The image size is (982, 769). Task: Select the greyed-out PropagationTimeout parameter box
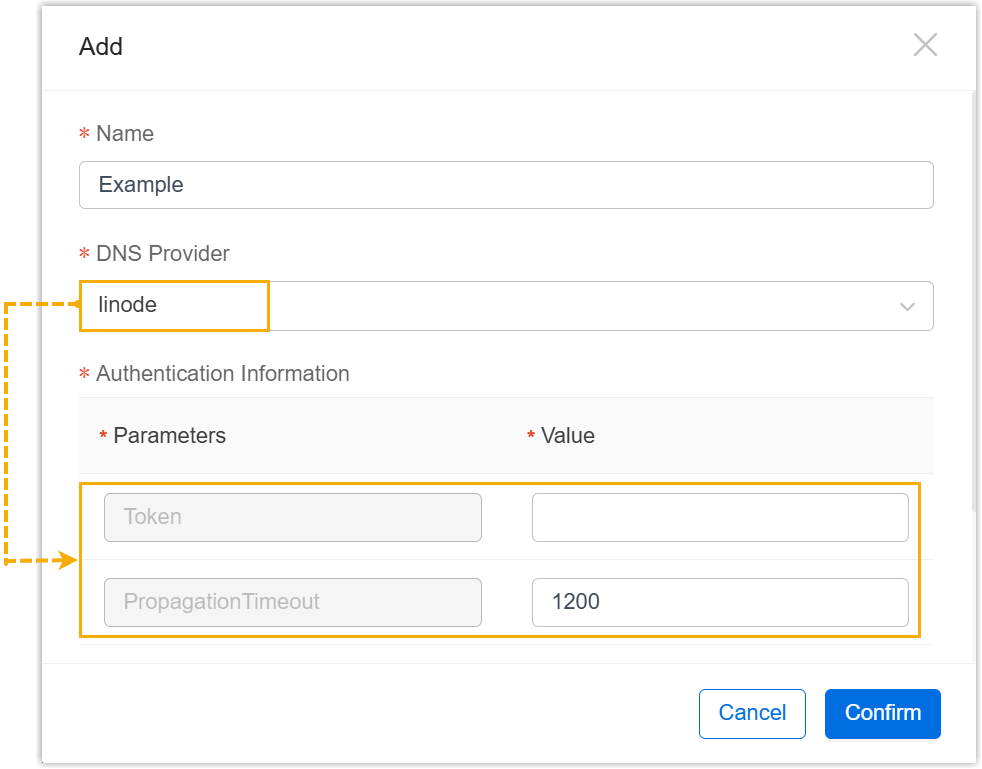point(292,602)
